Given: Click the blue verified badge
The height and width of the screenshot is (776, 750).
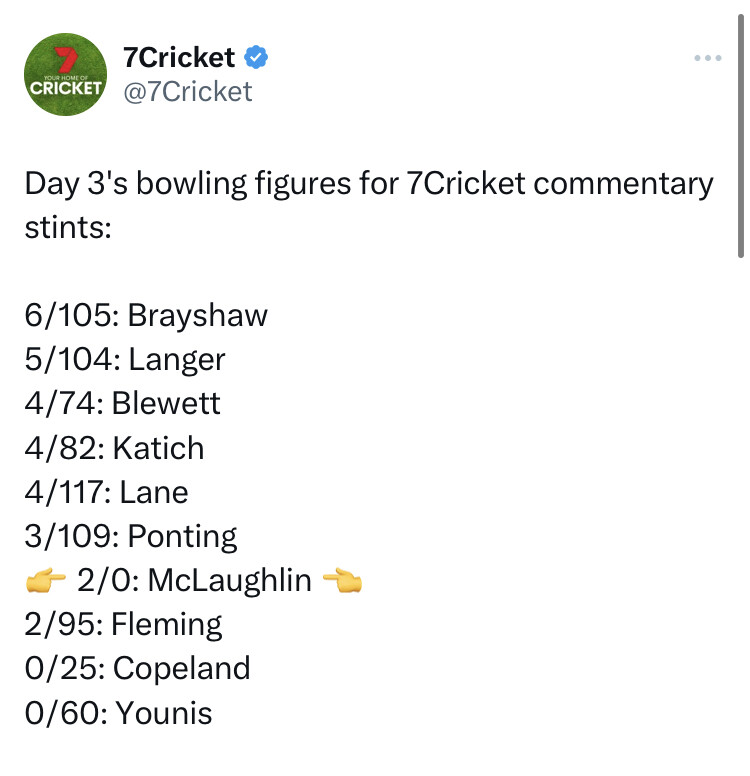Looking at the screenshot, I should click(x=256, y=57).
